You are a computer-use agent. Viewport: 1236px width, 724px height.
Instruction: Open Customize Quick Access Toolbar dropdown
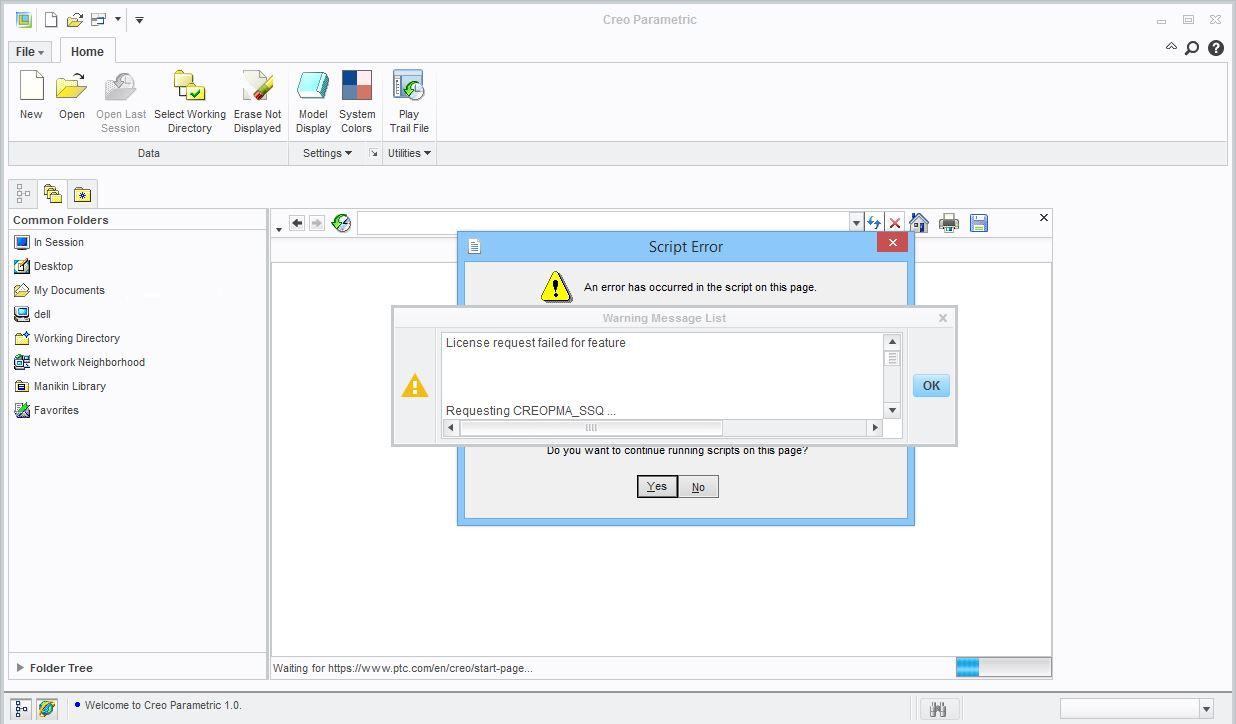(139, 19)
